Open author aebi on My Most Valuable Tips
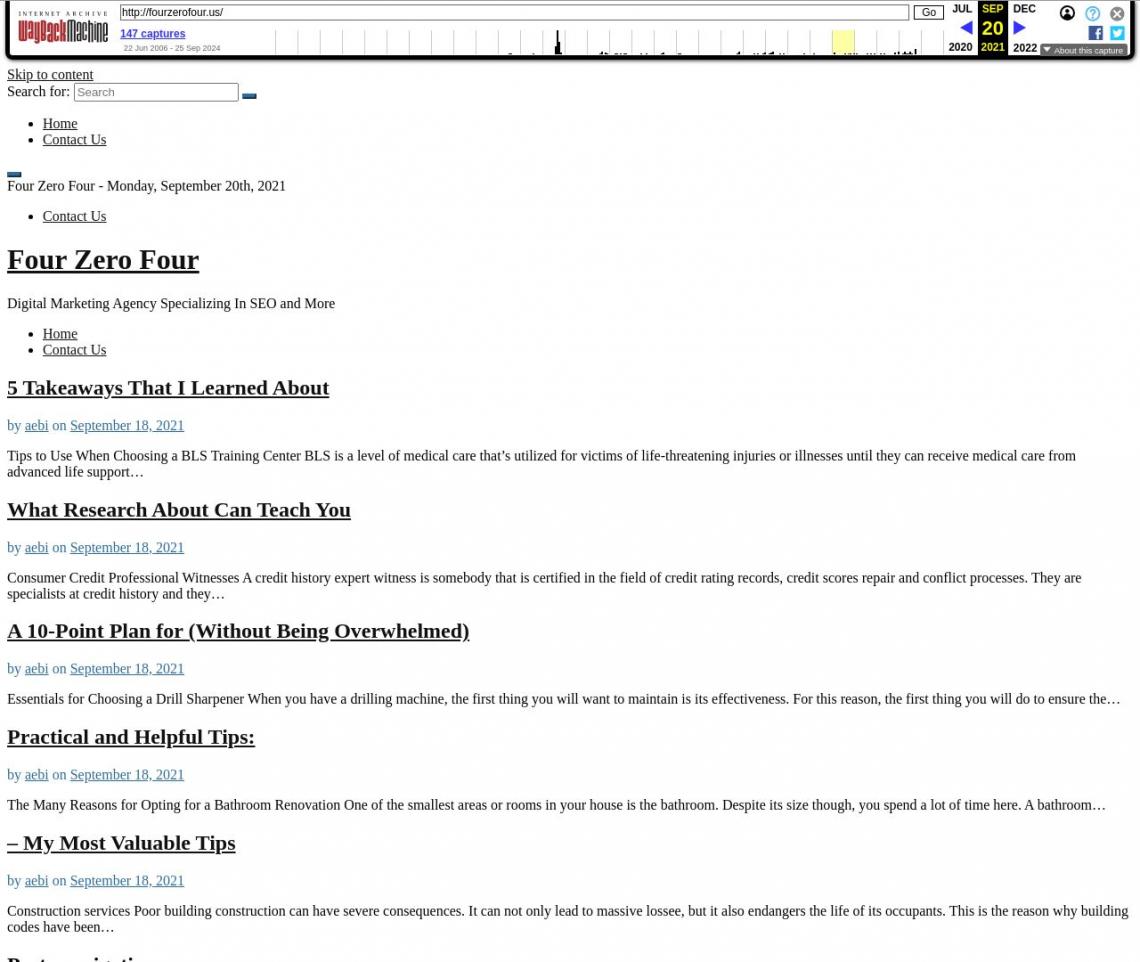 coord(36,881)
